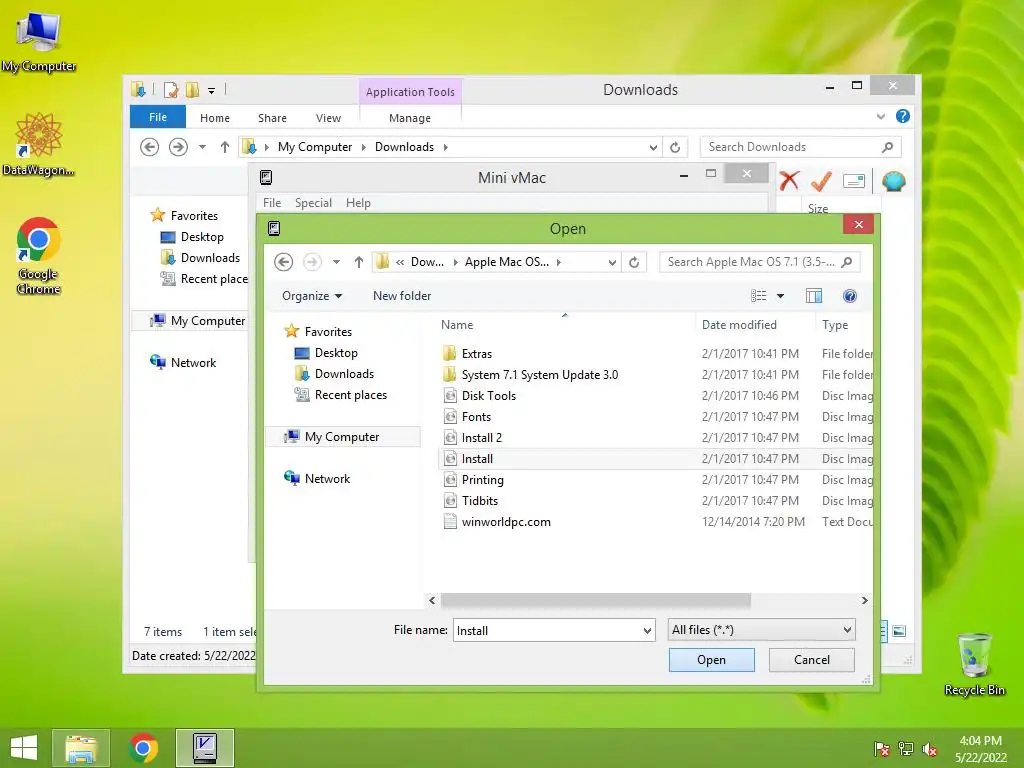The width and height of the screenshot is (1024, 768).
Task: Click the search magnifier in Open dialog
Action: pyautogui.click(x=846, y=262)
